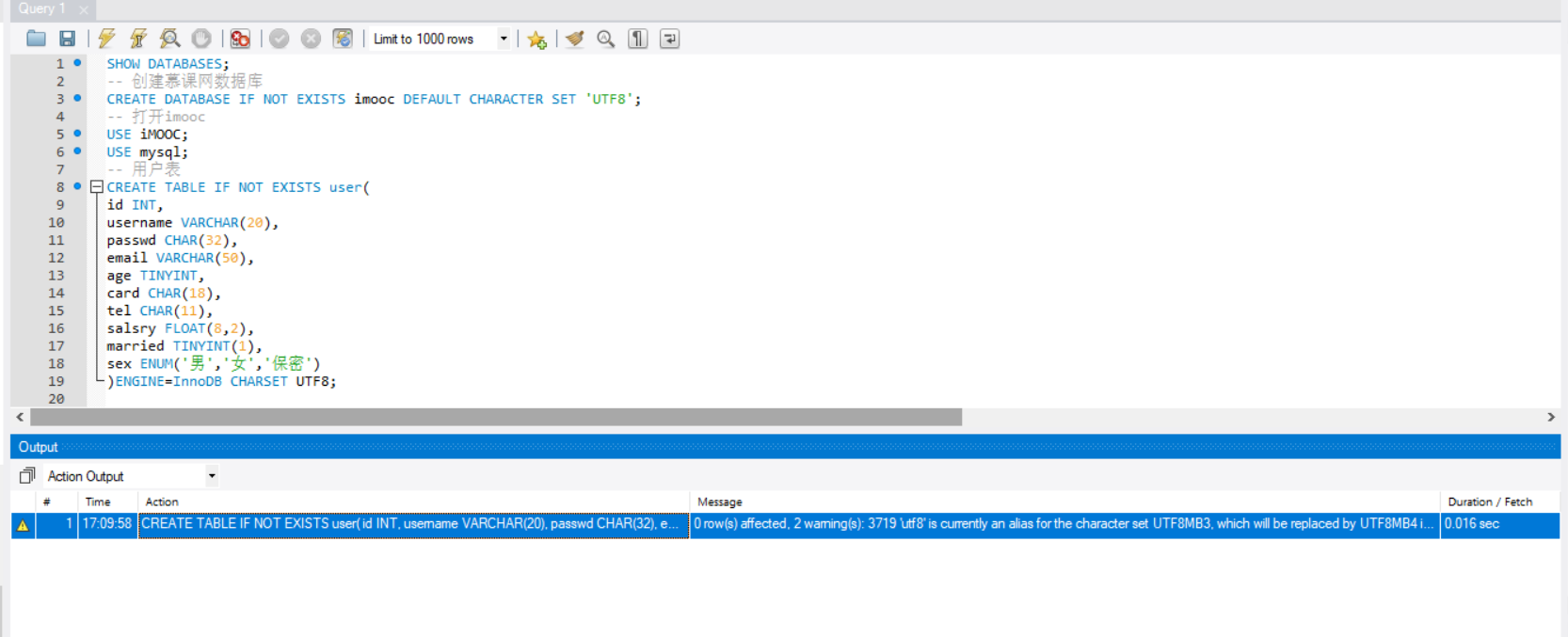Execute the whole script with the lightning bolt
Viewport: 1568px width, 637px height.
(x=106, y=39)
